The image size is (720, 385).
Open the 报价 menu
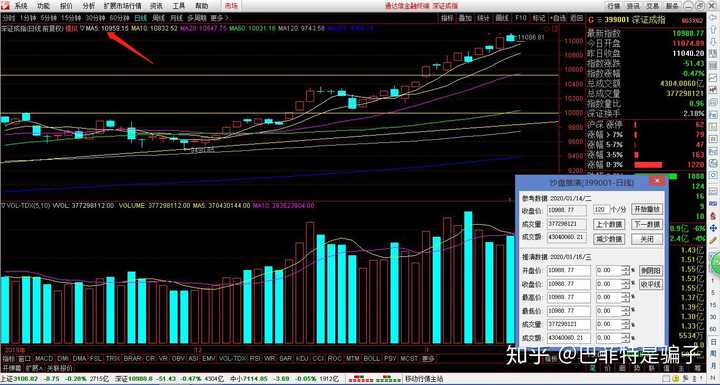tap(67, 6)
